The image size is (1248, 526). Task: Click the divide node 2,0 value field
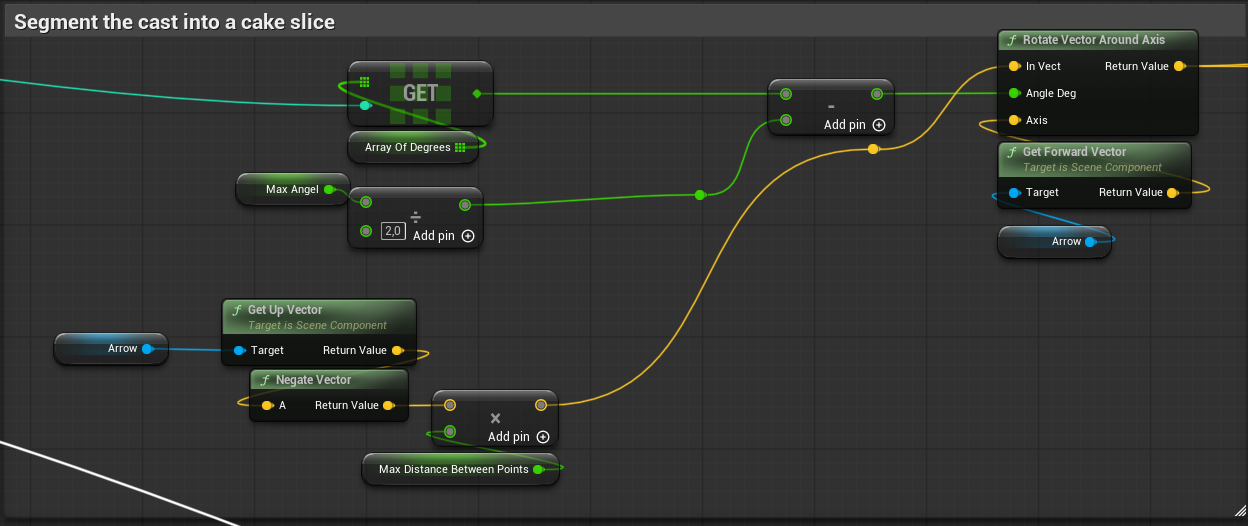pyautogui.click(x=393, y=231)
